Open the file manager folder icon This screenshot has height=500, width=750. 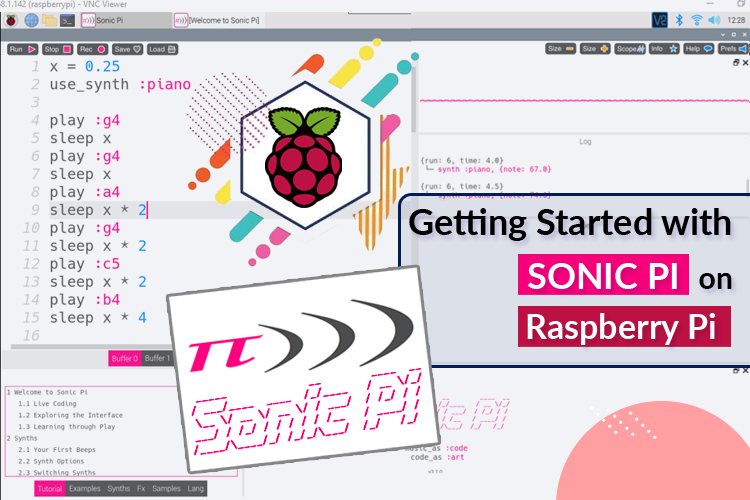click(49, 21)
